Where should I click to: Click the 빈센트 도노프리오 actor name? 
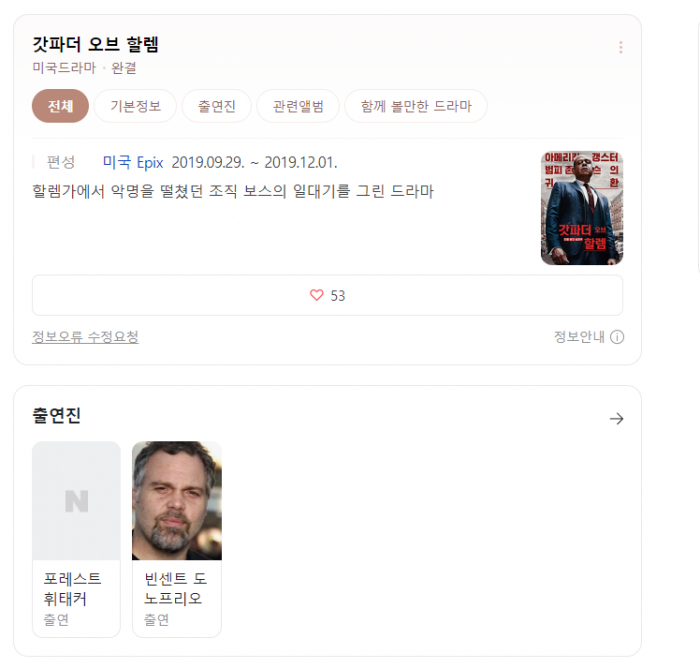click(x=174, y=588)
